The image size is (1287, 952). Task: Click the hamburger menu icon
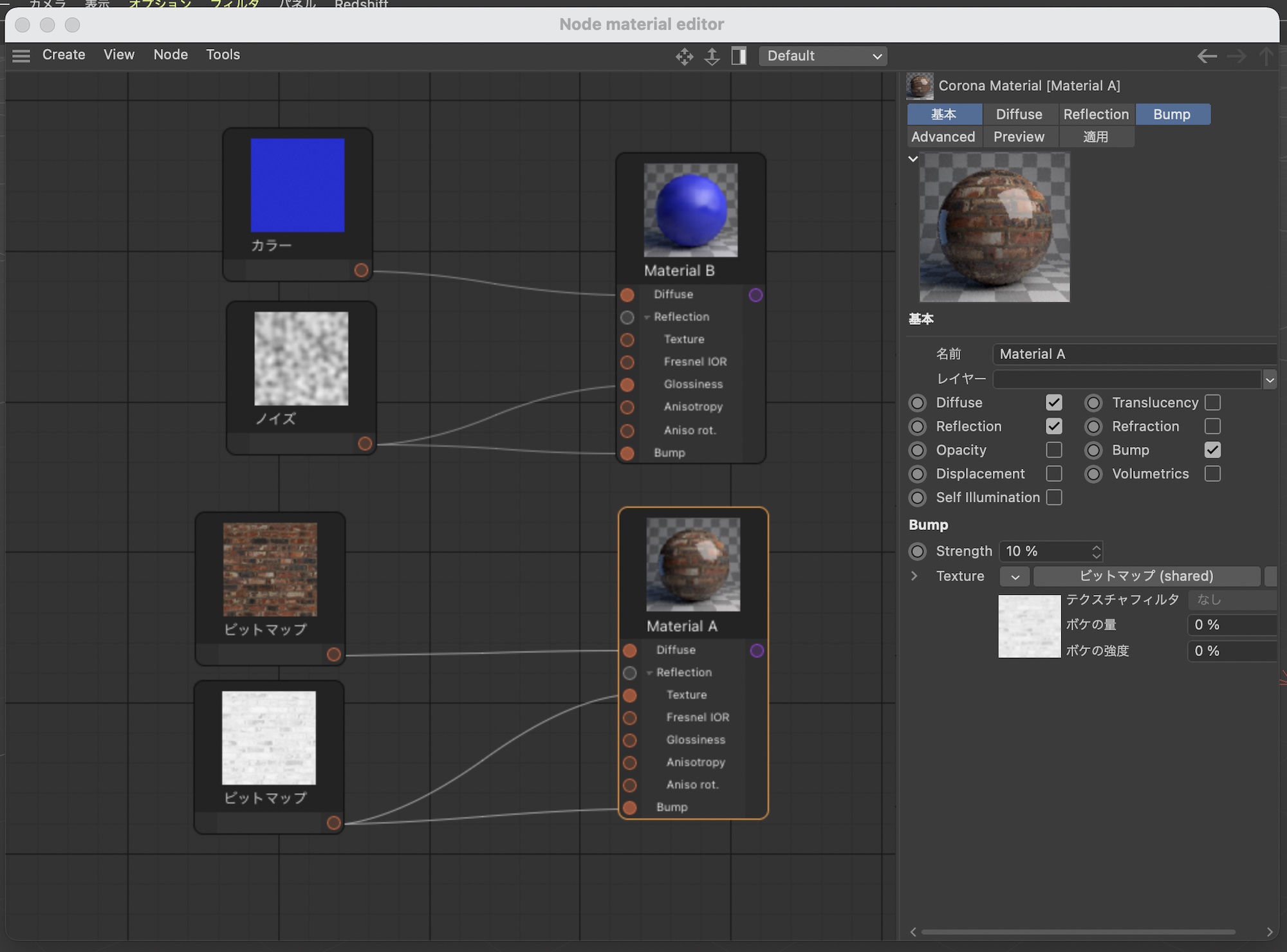pyautogui.click(x=21, y=56)
